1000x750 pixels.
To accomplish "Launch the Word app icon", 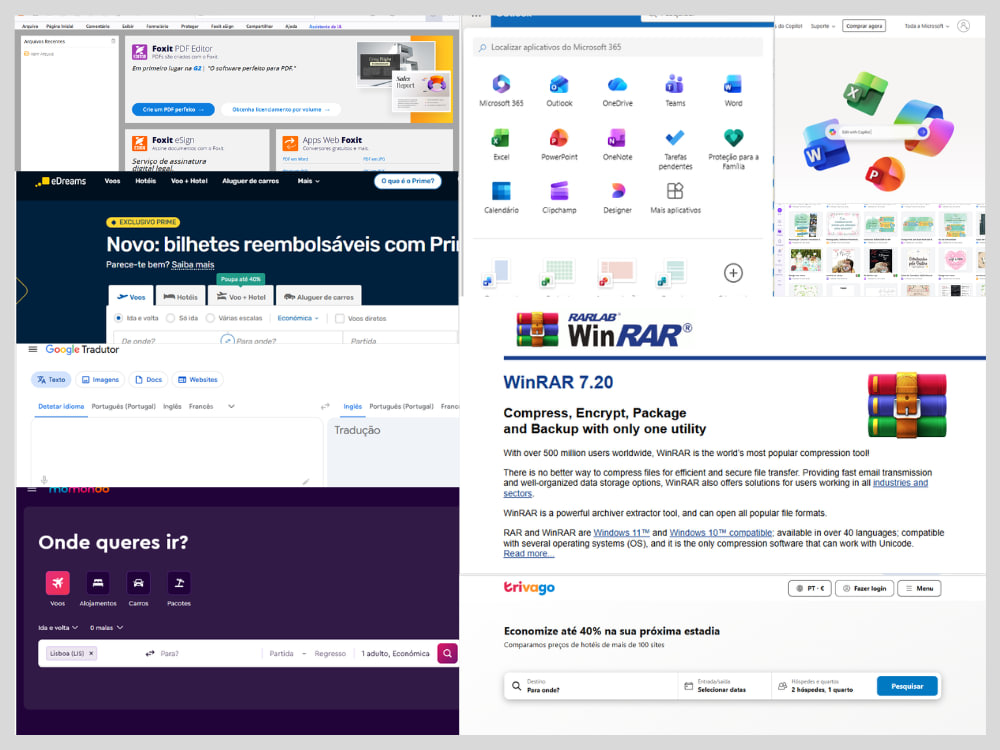I will click(x=733, y=84).
